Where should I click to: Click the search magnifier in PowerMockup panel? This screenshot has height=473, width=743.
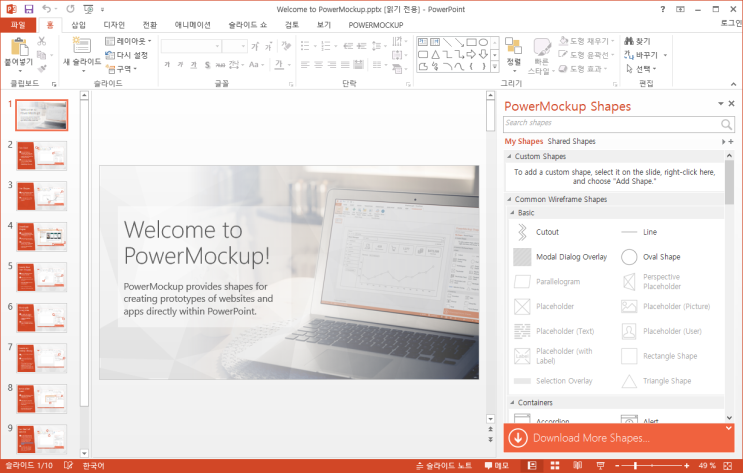pyautogui.click(x=726, y=124)
